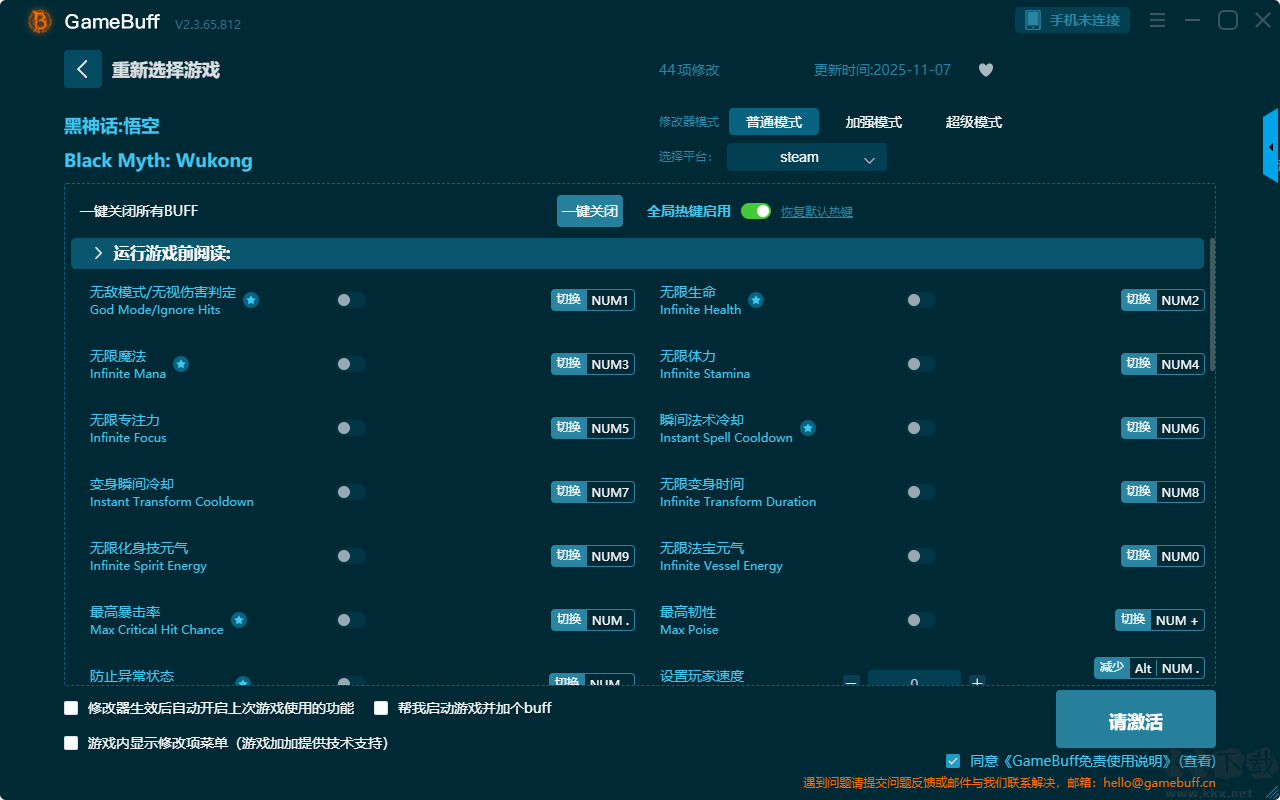Go back with the arrow beside 重新选择游戏

pos(83,69)
